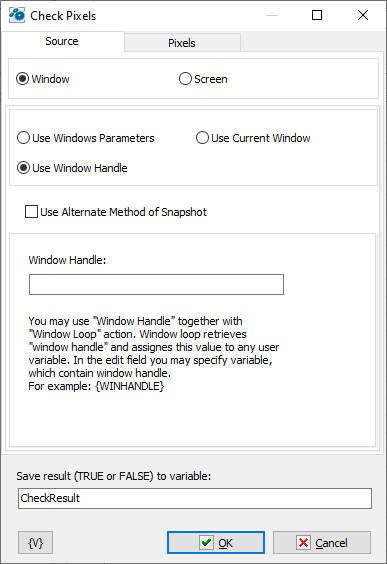Switch to the Pixels tab
This screenshot has height=564, width=387.
pyautogui.click(x=182, y=43)
